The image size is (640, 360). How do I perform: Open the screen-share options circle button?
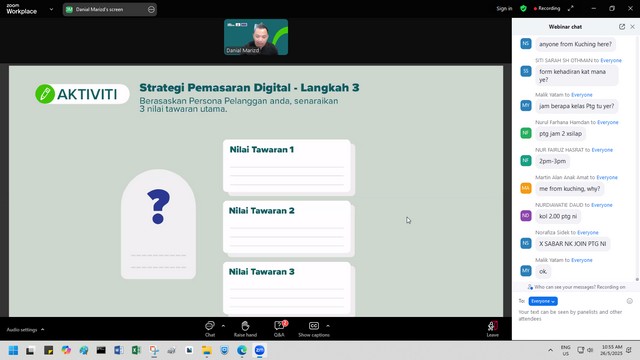(x=151, y=9)
